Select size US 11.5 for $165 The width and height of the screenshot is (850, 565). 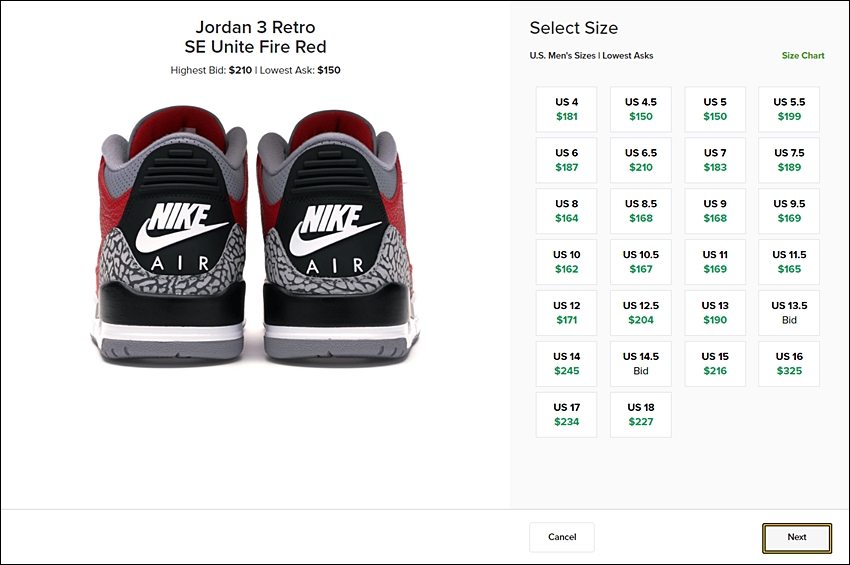click(x=789, y=262)
